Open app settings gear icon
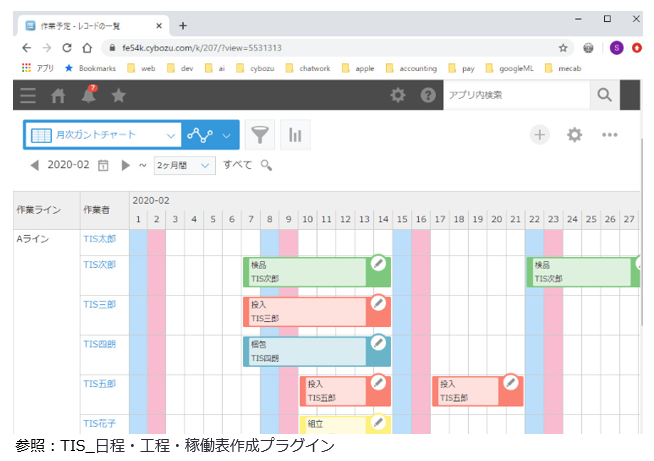 (x=574, y=135)
